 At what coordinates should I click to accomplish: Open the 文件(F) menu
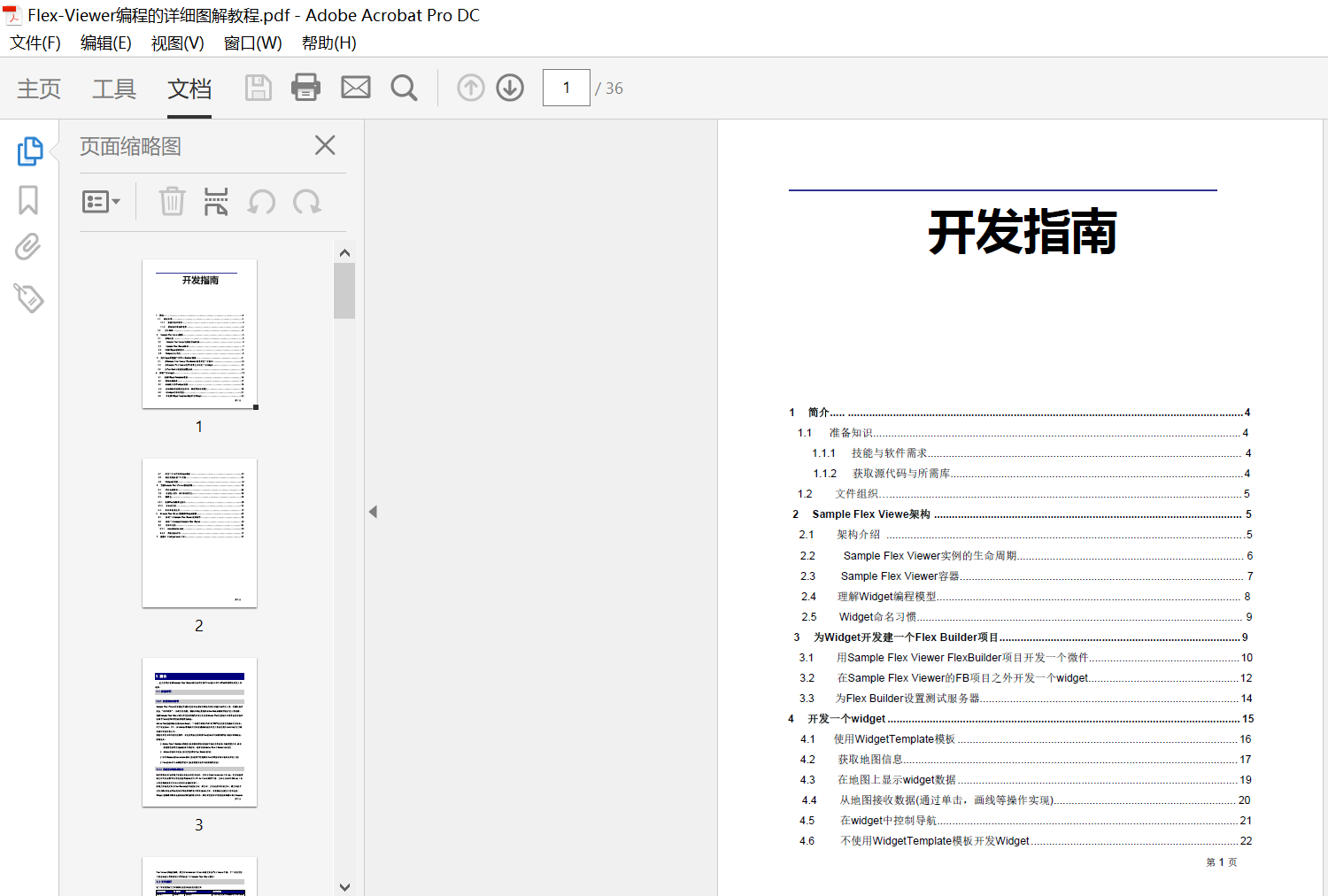pyautogui.click(x=35, y=43)
